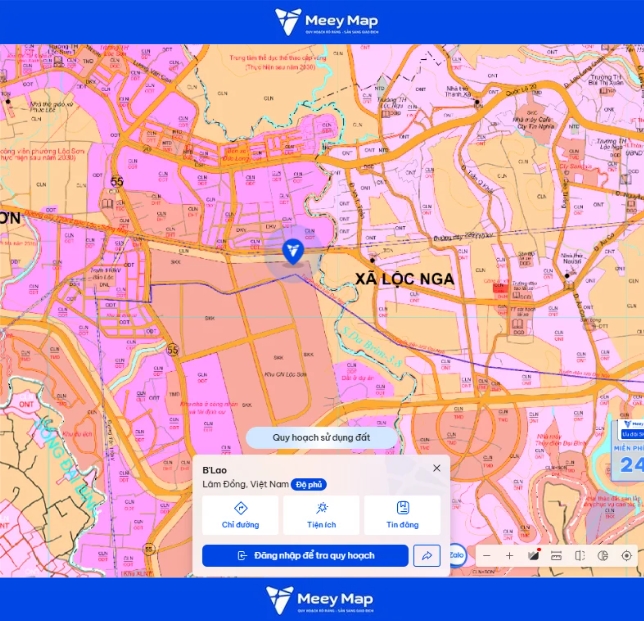This screenshot has height=621, width=644.
Task: Click the Độ phủ badge
Action: pyautogui.click(x=309, y=485)
